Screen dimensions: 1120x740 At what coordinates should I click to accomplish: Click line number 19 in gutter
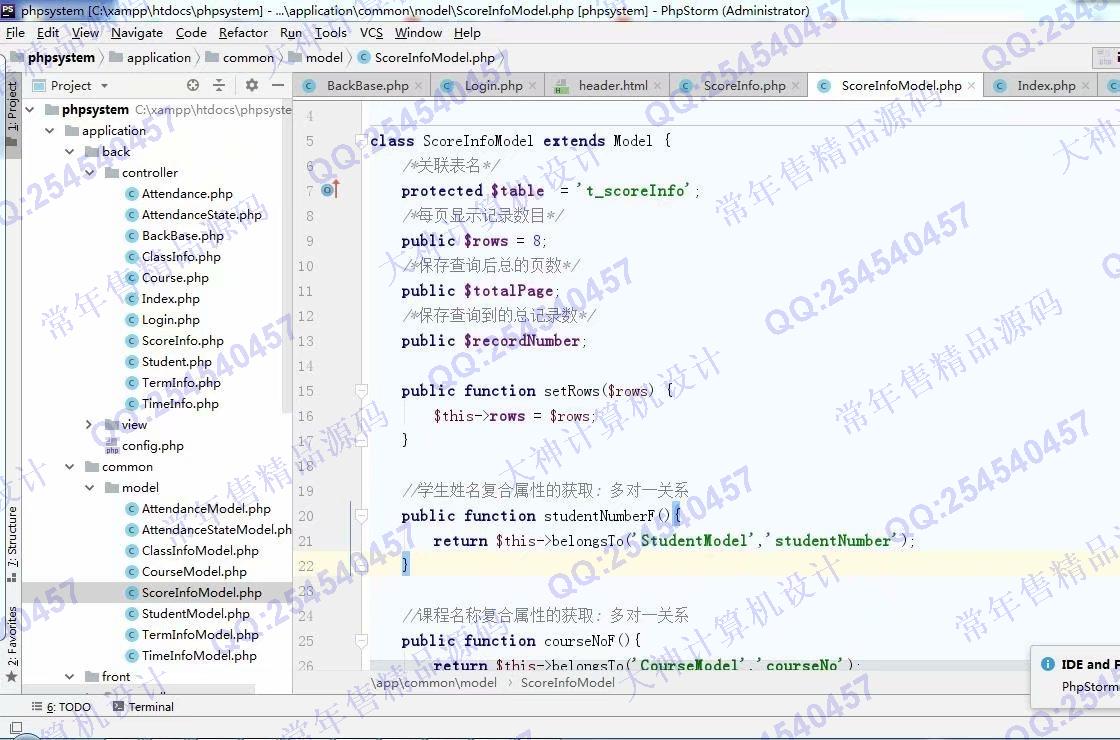click(306, 491)
